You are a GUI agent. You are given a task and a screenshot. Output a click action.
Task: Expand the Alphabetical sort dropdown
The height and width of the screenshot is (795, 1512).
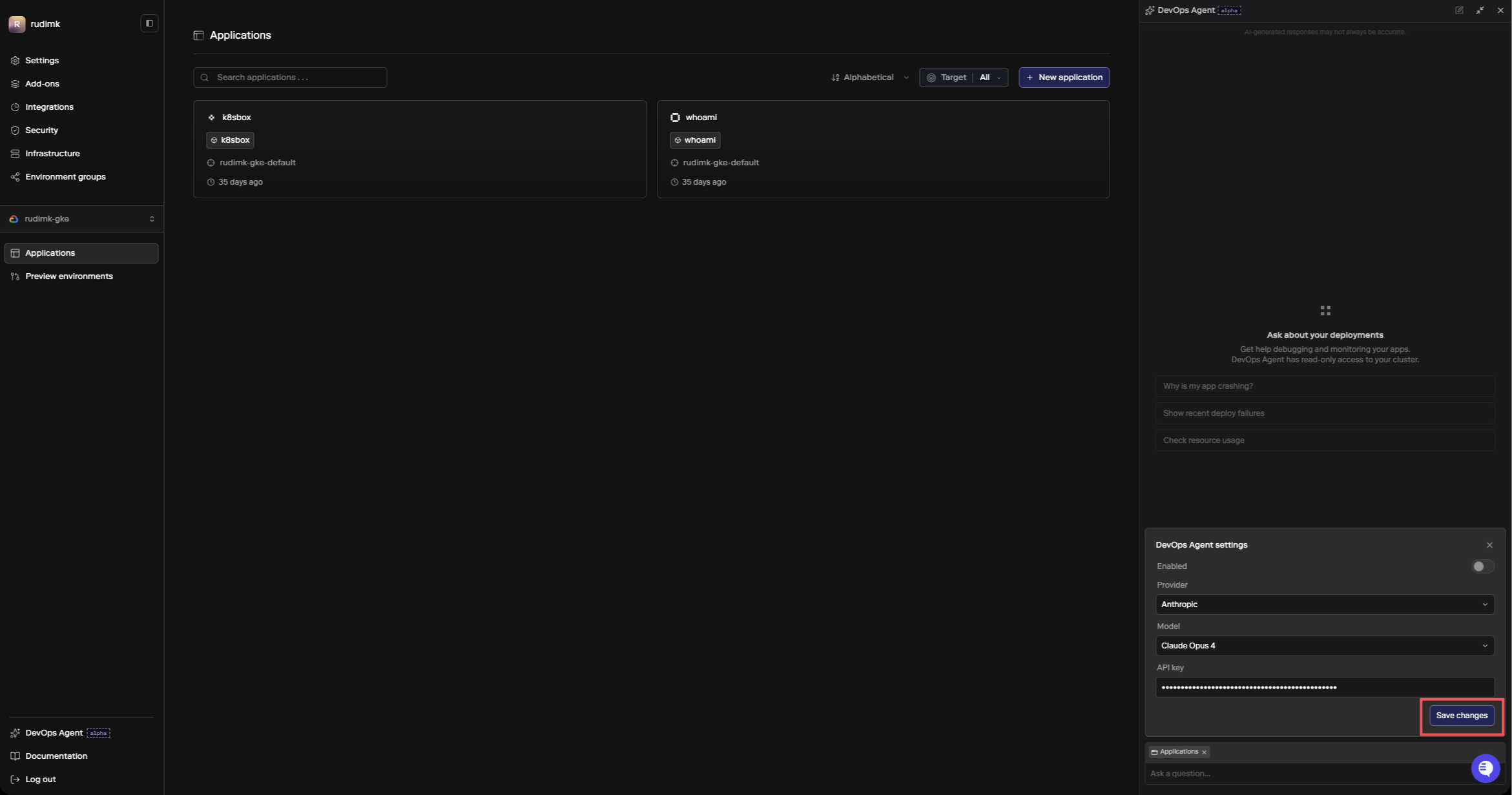click(x=869, y=77)
